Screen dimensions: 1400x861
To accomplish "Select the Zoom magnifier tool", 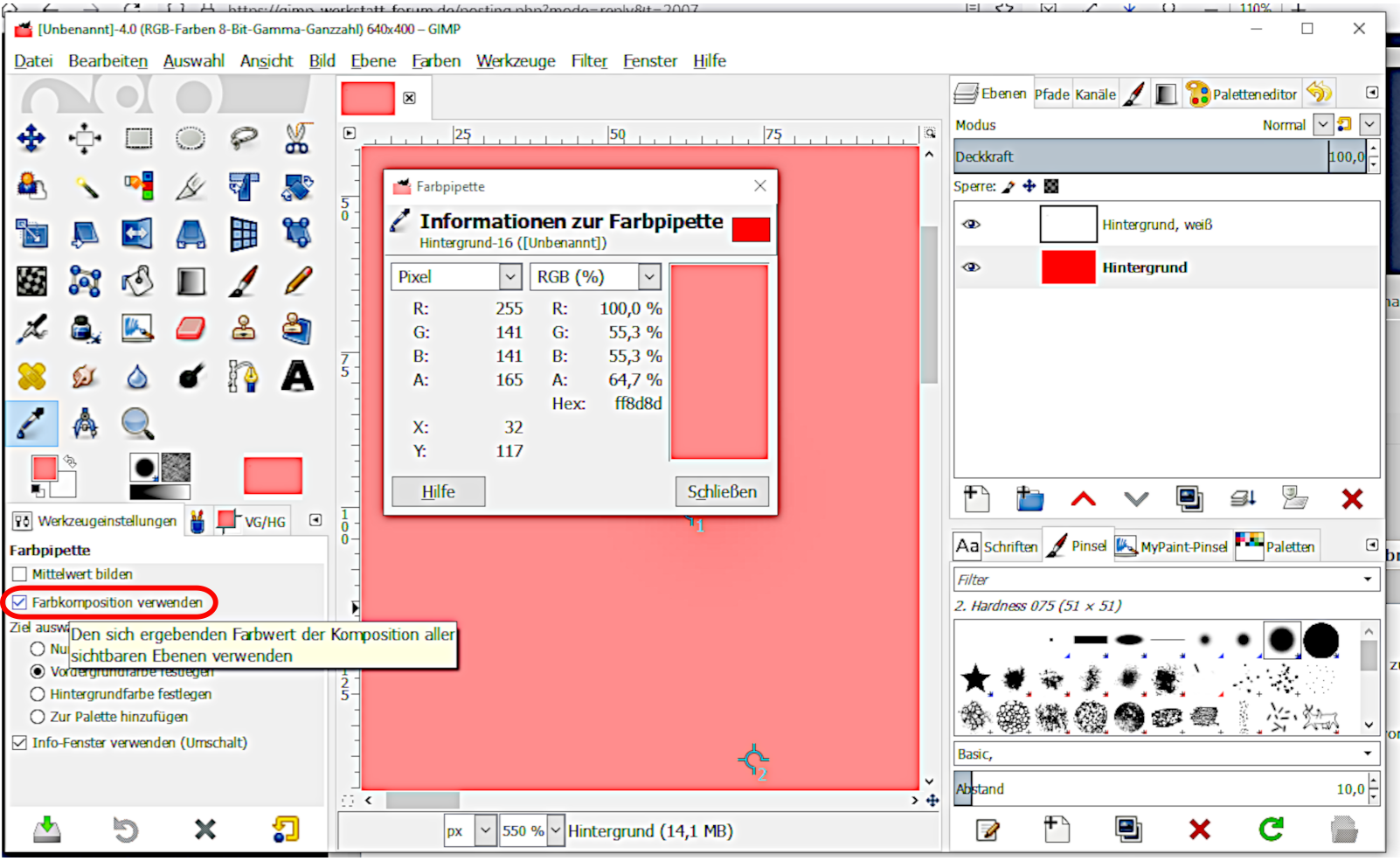I will (x=137, y=424).
